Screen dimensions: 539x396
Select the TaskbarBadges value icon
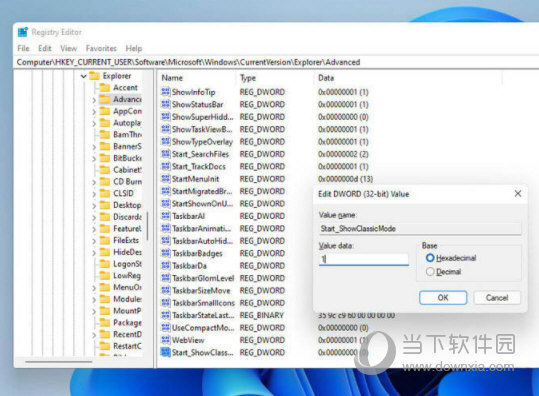(166, 253)
